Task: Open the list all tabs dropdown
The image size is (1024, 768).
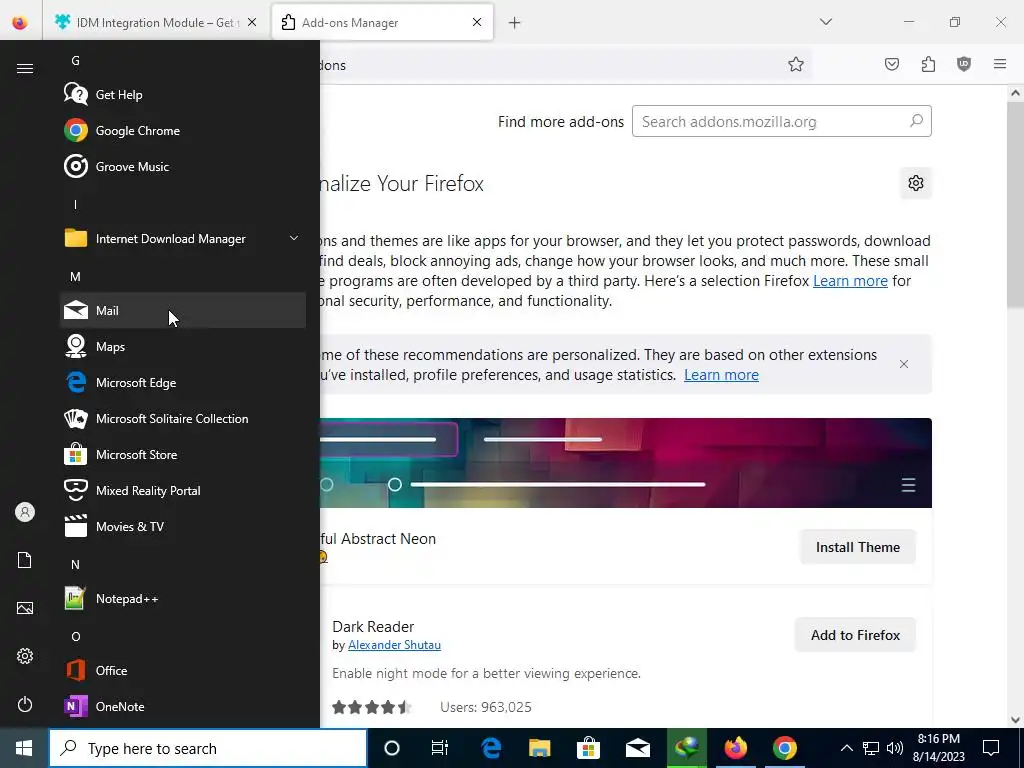Action: (x=825, y=22)
